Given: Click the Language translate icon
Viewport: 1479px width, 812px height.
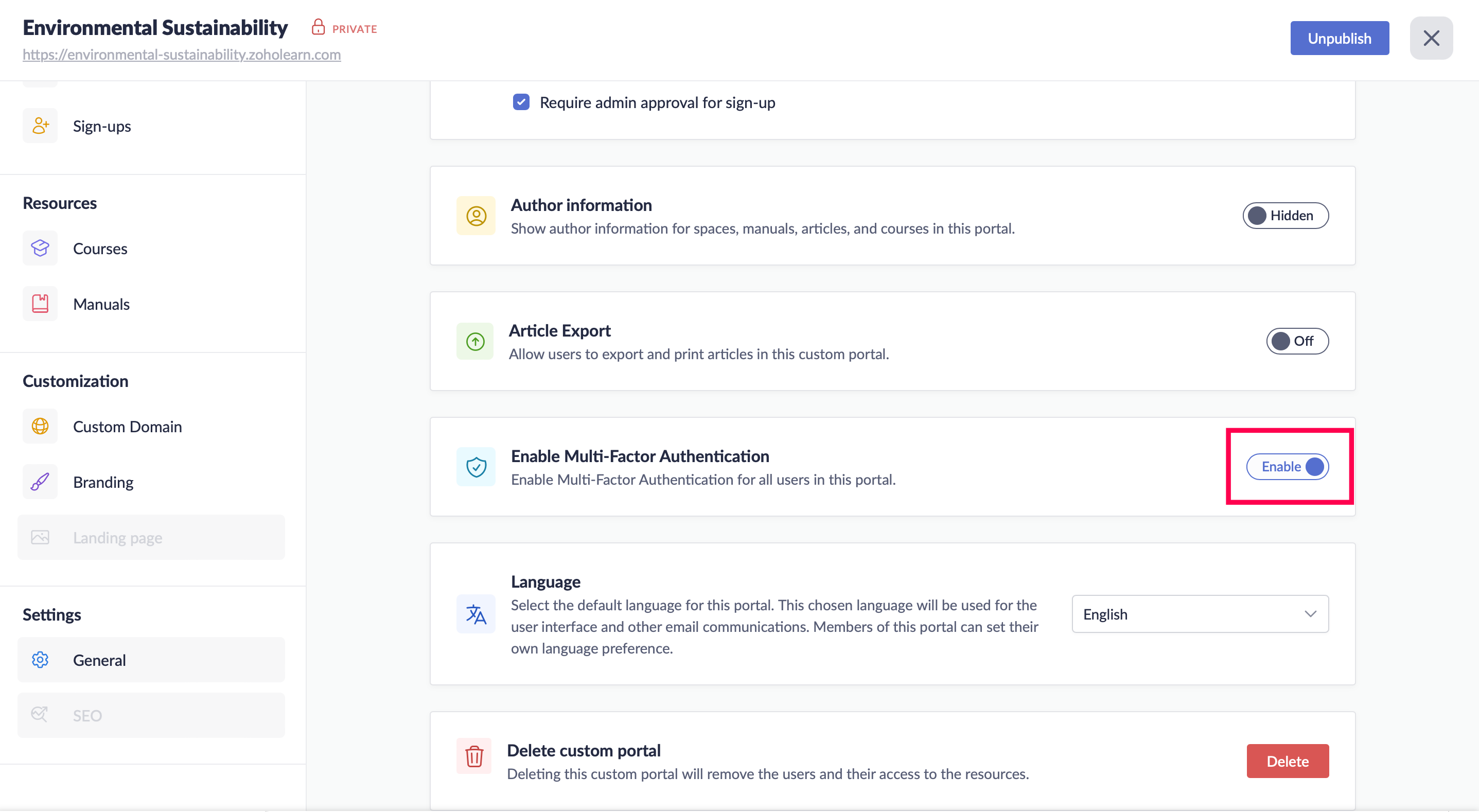Looking at the screenshot, I should click(476, 614).
